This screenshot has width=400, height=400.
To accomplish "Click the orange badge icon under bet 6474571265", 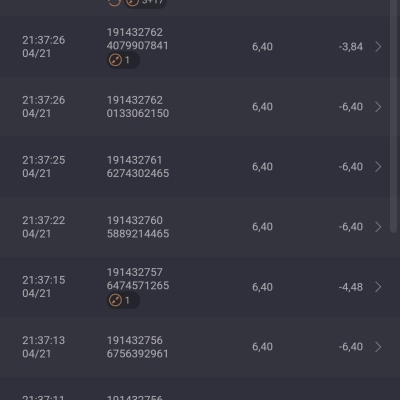I will (115, 300).
